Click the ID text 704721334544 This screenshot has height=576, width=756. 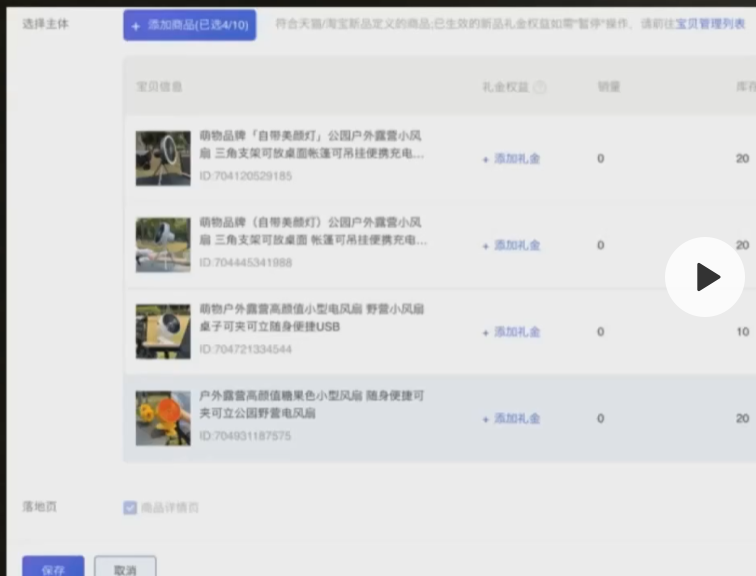click(246, 350)
